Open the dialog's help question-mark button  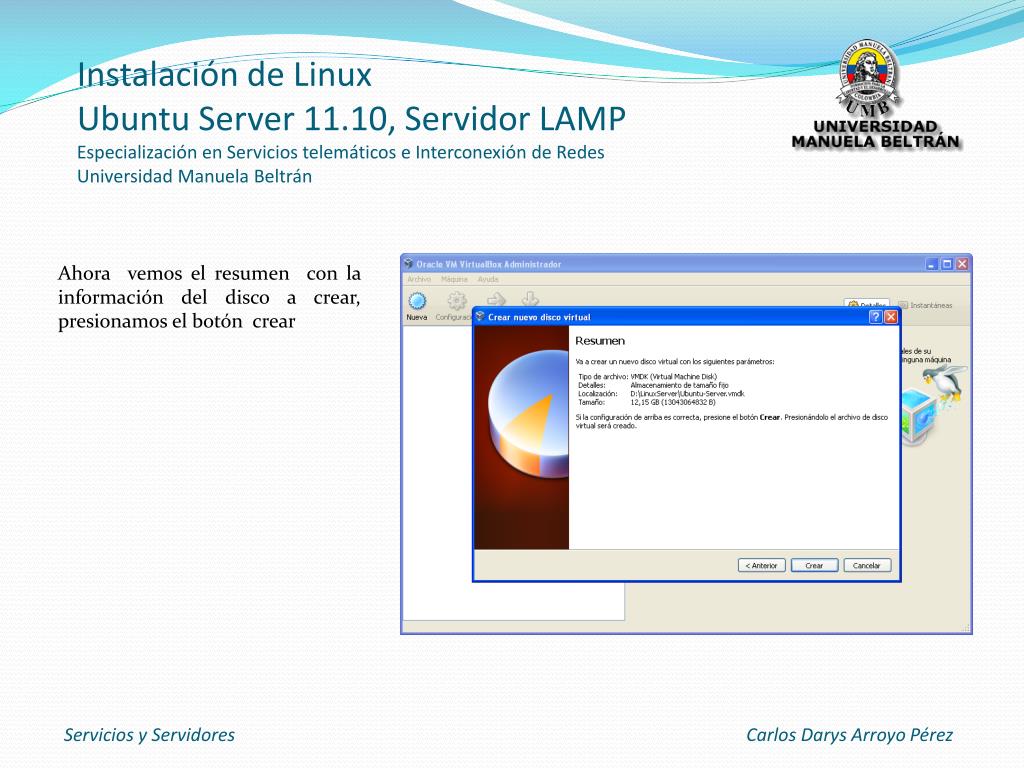875,317
